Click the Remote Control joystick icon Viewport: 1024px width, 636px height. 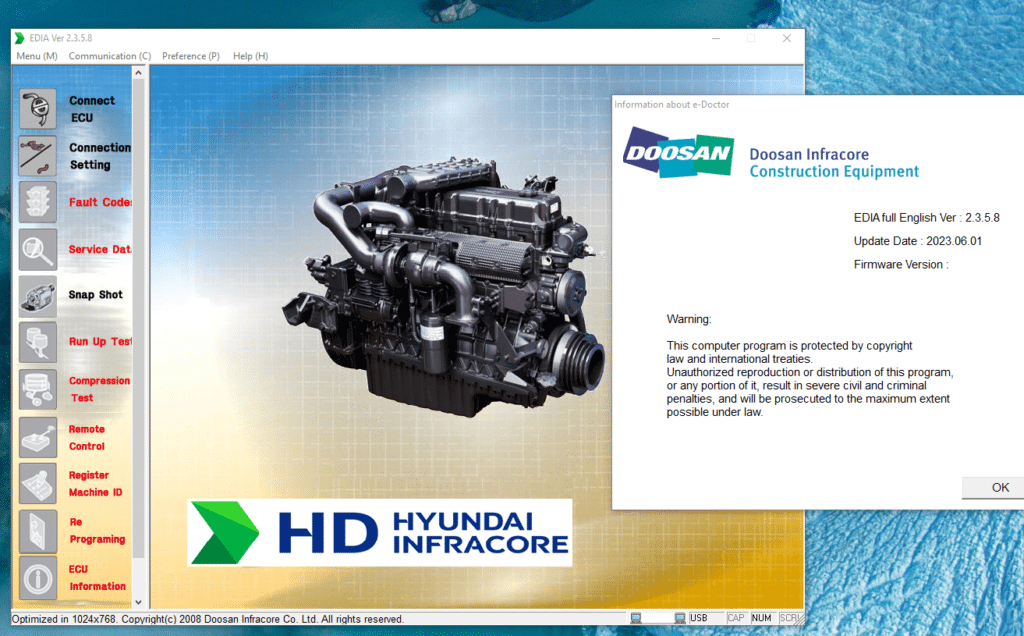point(38,437)
